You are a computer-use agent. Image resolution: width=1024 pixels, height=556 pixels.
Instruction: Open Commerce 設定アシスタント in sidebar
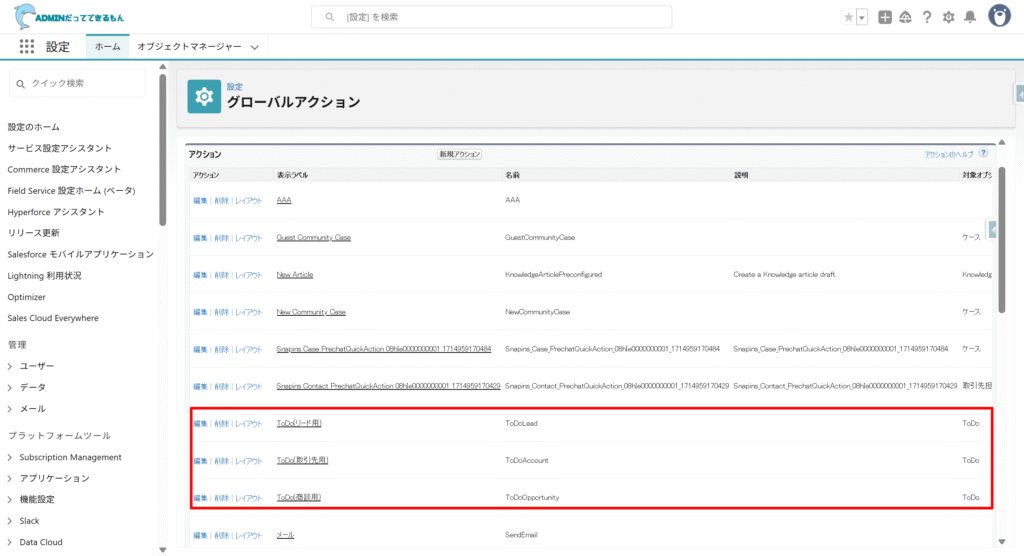[x=64, y=169]
